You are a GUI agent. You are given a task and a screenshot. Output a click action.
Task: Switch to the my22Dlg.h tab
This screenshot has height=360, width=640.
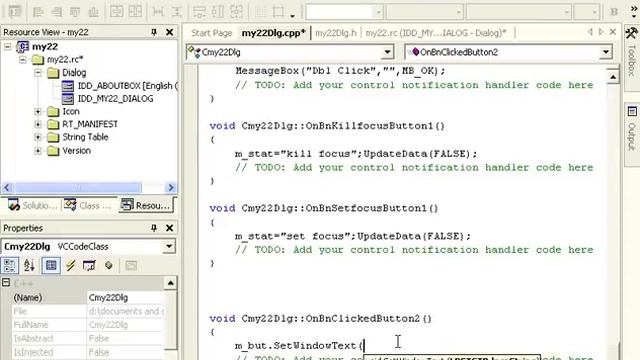[x=336, y=33]
